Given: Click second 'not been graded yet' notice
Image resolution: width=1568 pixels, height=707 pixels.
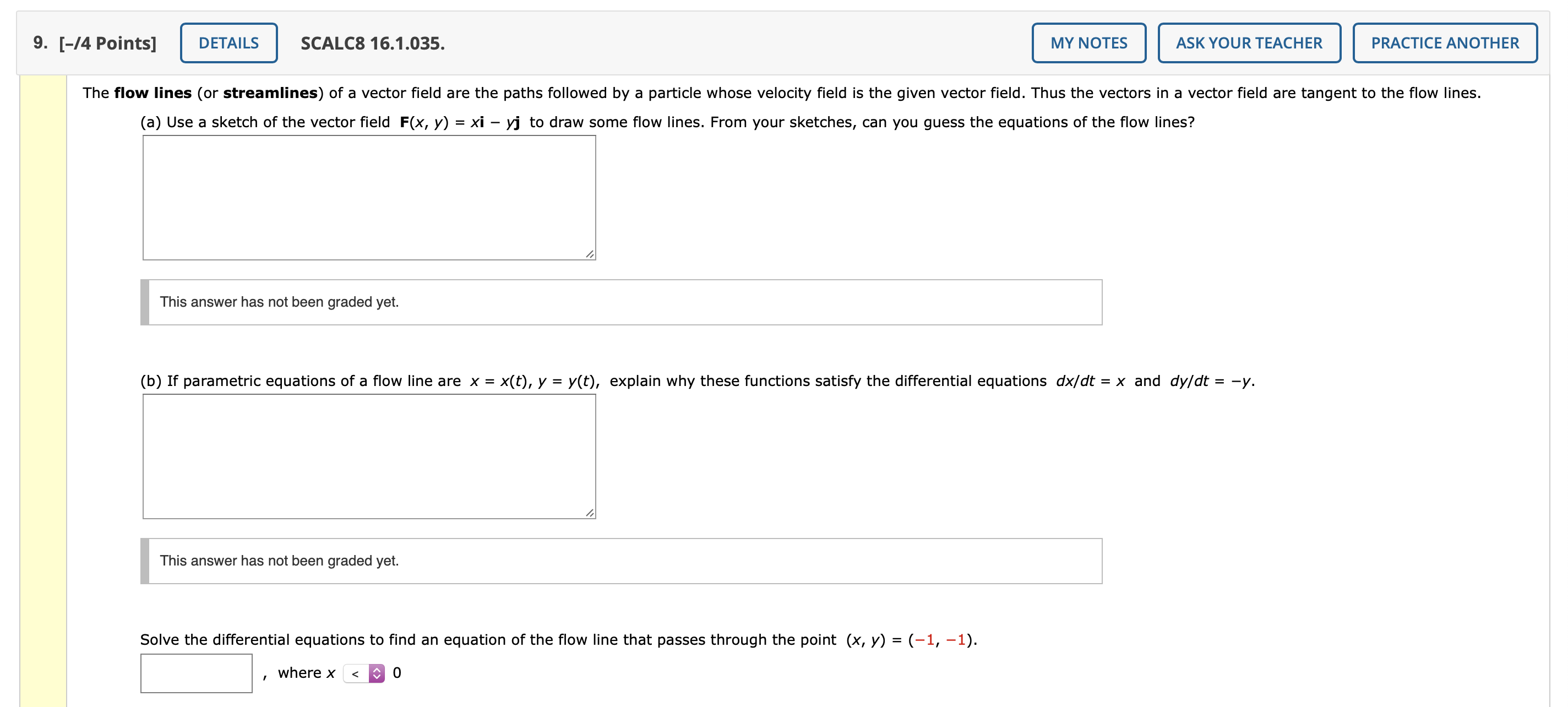Looking at the screenshot, I should (x=621, y=561).
